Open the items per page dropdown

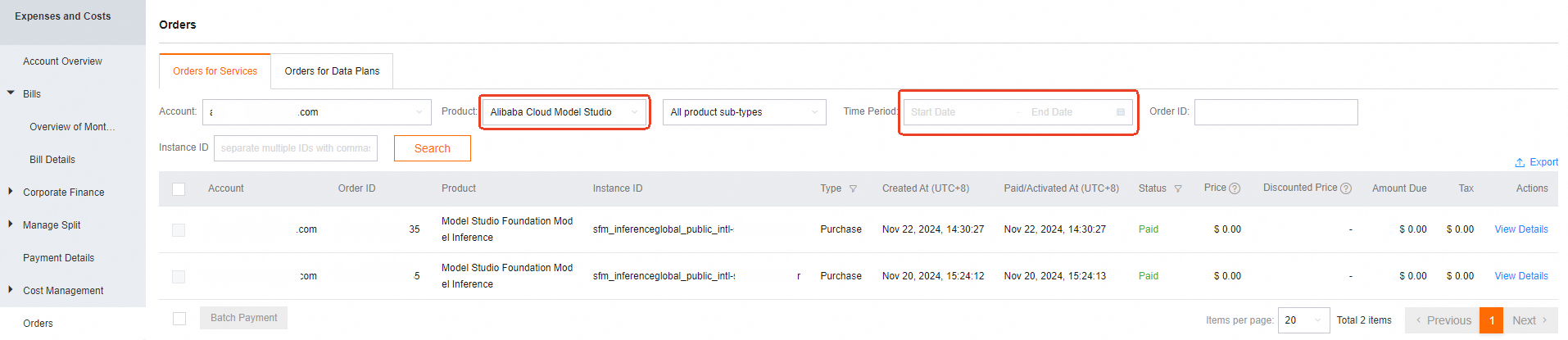1303,320
